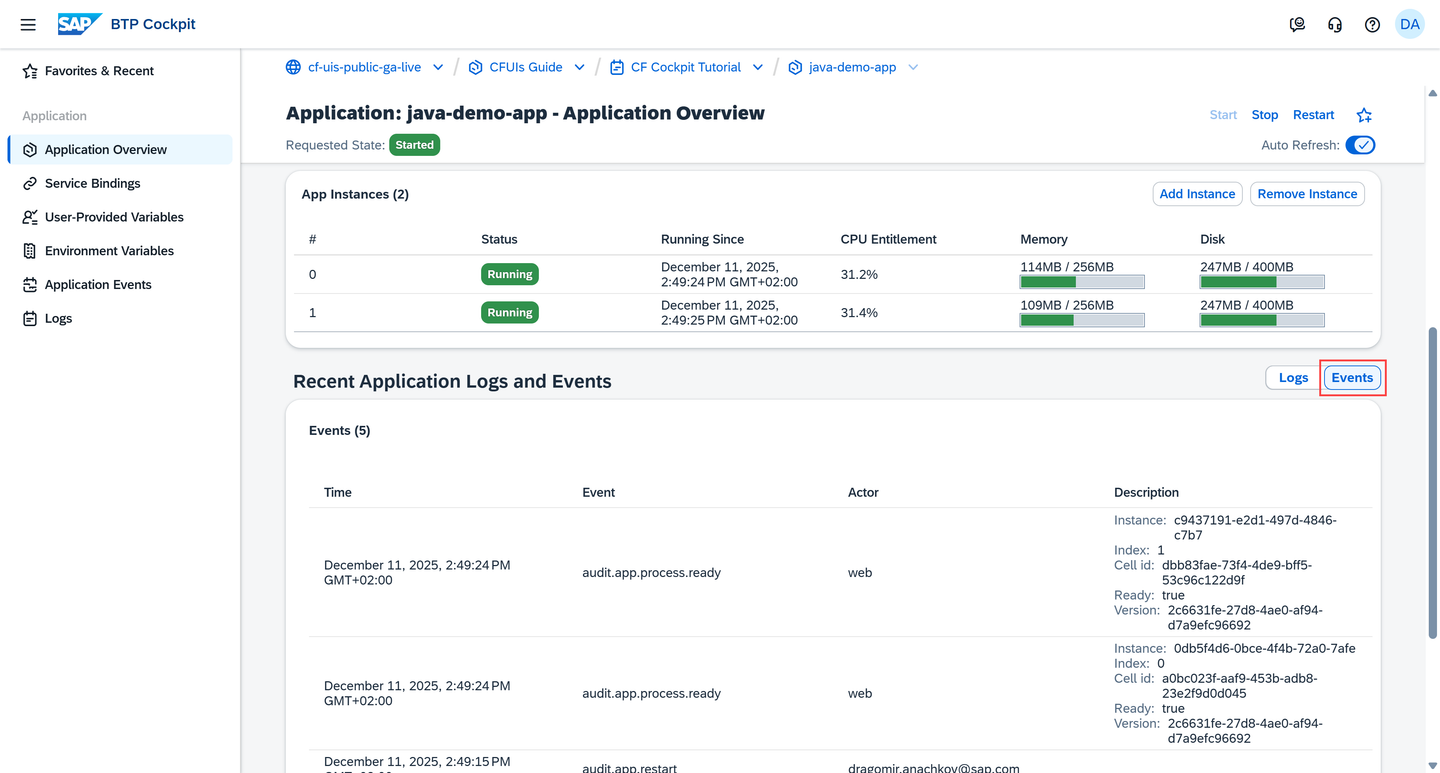Click Running status badge for instance 0
The width and height of the screenshot is (1440, 773).
(x=510, y=274)
